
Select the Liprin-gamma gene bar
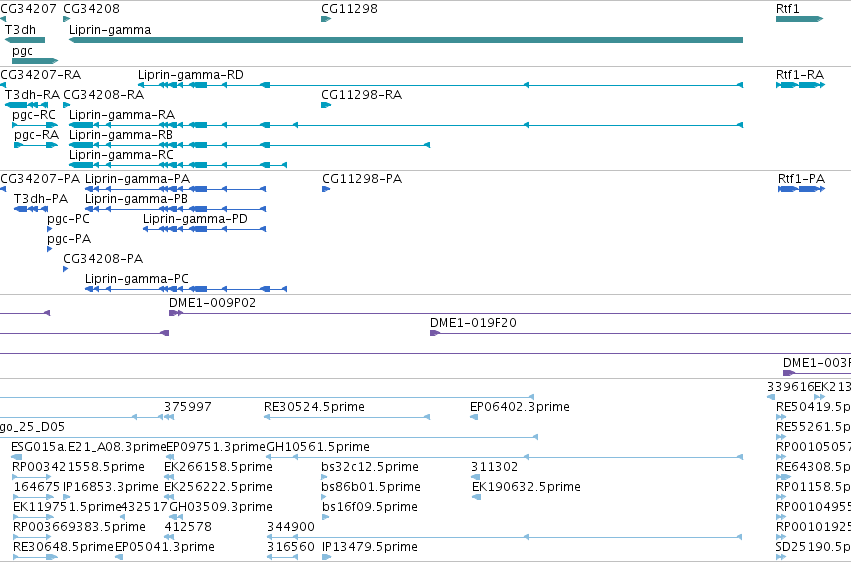pyautogui.click(x=405, y=40)
